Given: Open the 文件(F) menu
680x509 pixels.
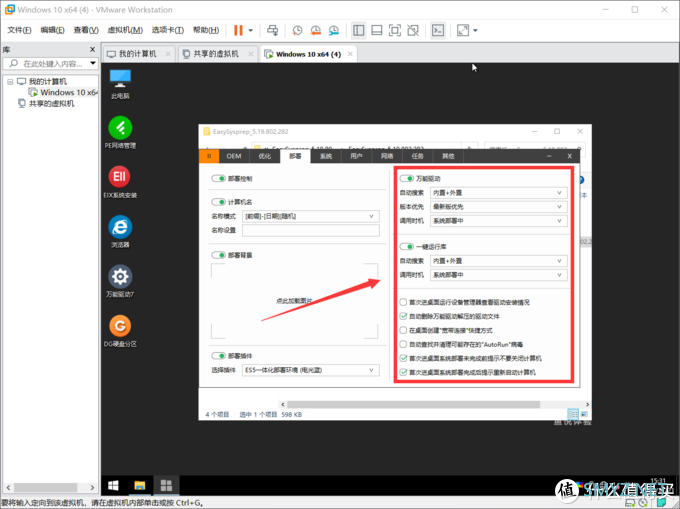Looking at the screenshot, I should pyautogui.click(x=20, y=30).
